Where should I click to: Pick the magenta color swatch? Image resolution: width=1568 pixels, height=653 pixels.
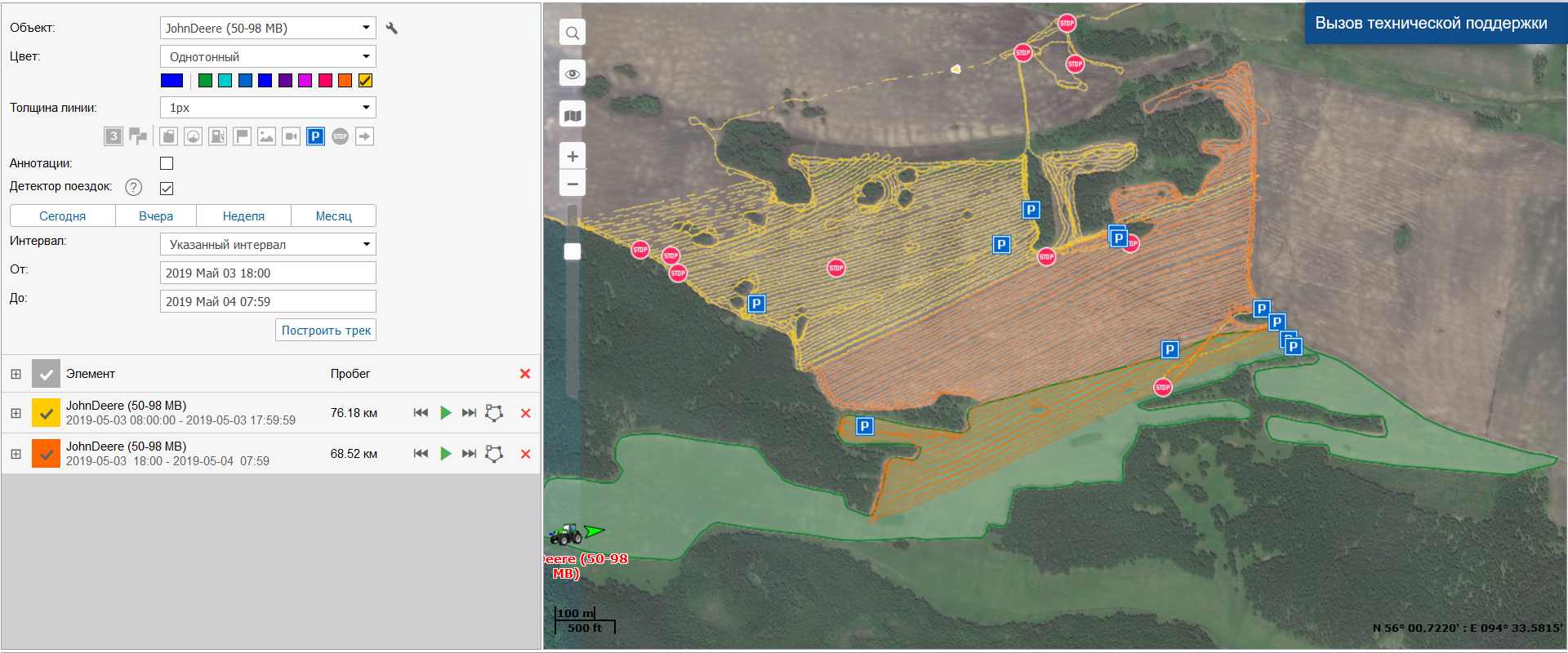[x=305, y=80]
